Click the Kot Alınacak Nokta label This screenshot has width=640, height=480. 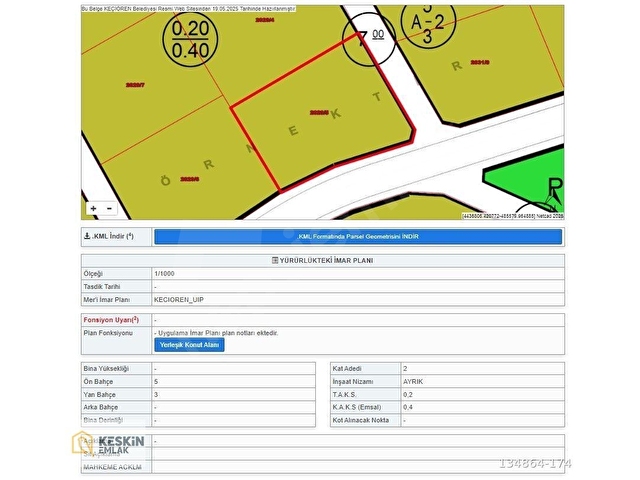point(361,420)
